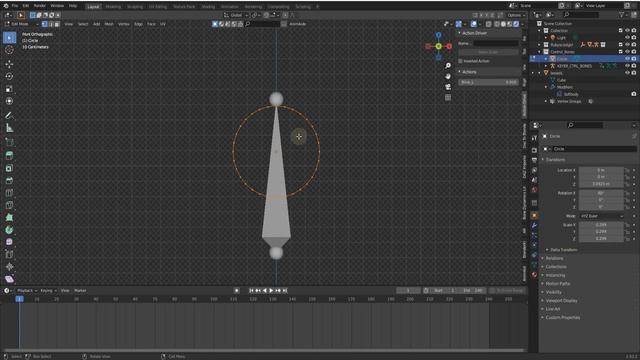Open the Render menu
The width and height of the screenshot is (640, 360).
[x=40, y=6]
